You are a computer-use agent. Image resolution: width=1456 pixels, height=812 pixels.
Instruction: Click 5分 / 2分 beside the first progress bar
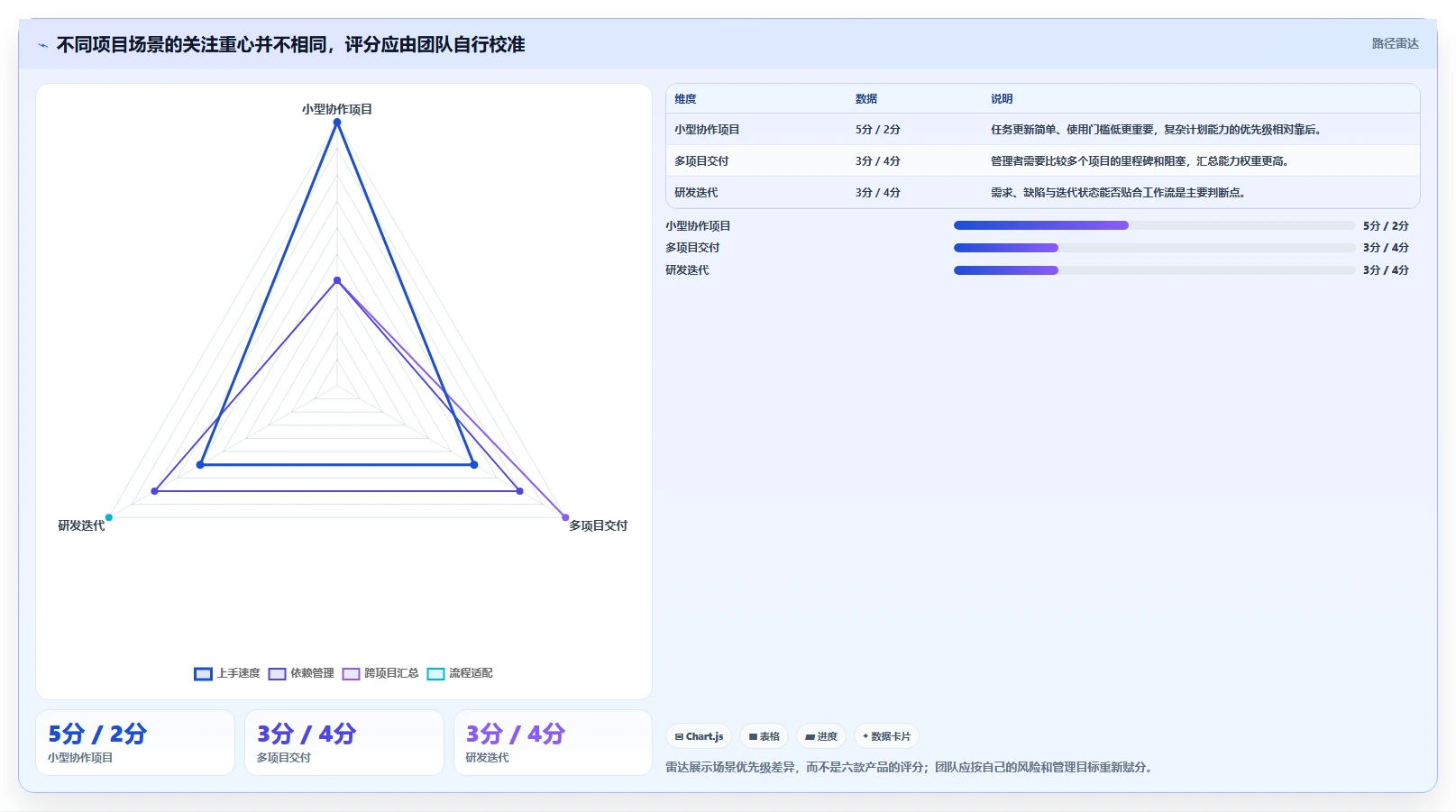1386,226
